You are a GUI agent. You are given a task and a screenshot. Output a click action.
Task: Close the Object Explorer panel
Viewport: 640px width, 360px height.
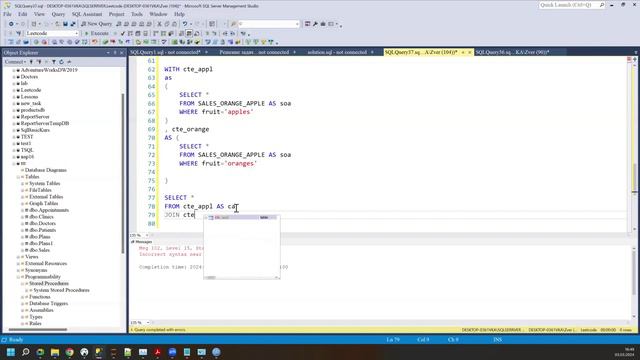point(121,53)
